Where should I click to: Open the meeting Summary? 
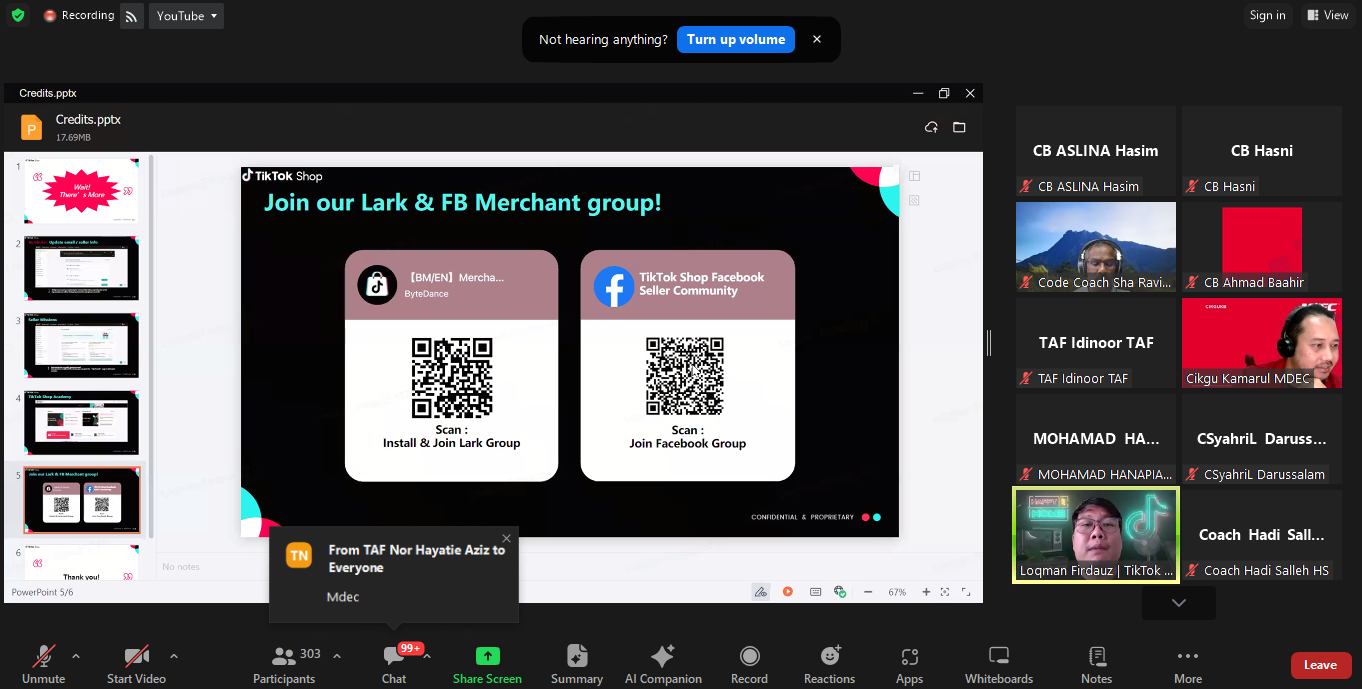pyautogui.click(x=577, y=664)
